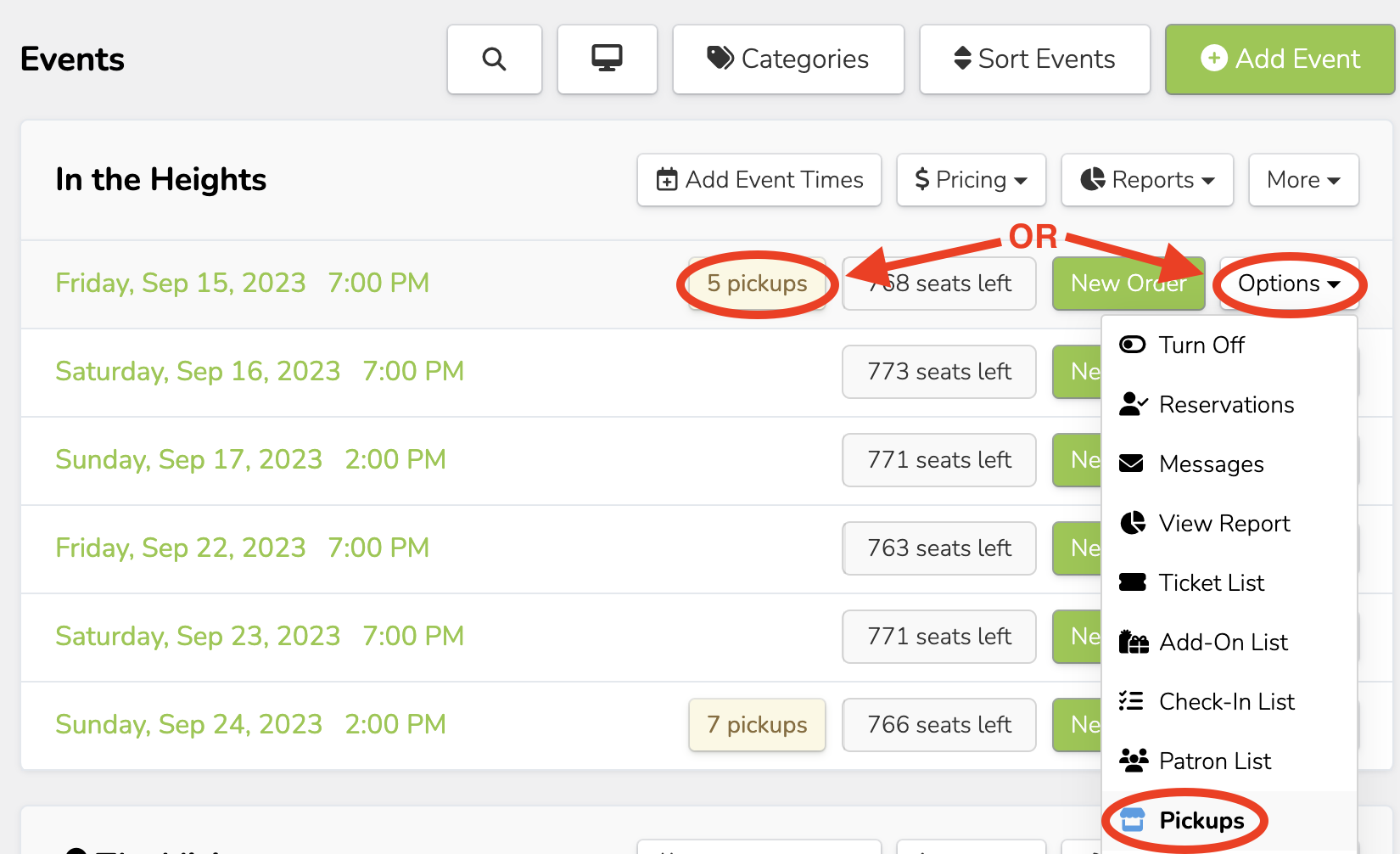Select Check-In List menu item
1400x854 pixels.
pyautogui.click(x=1226, y=702)
